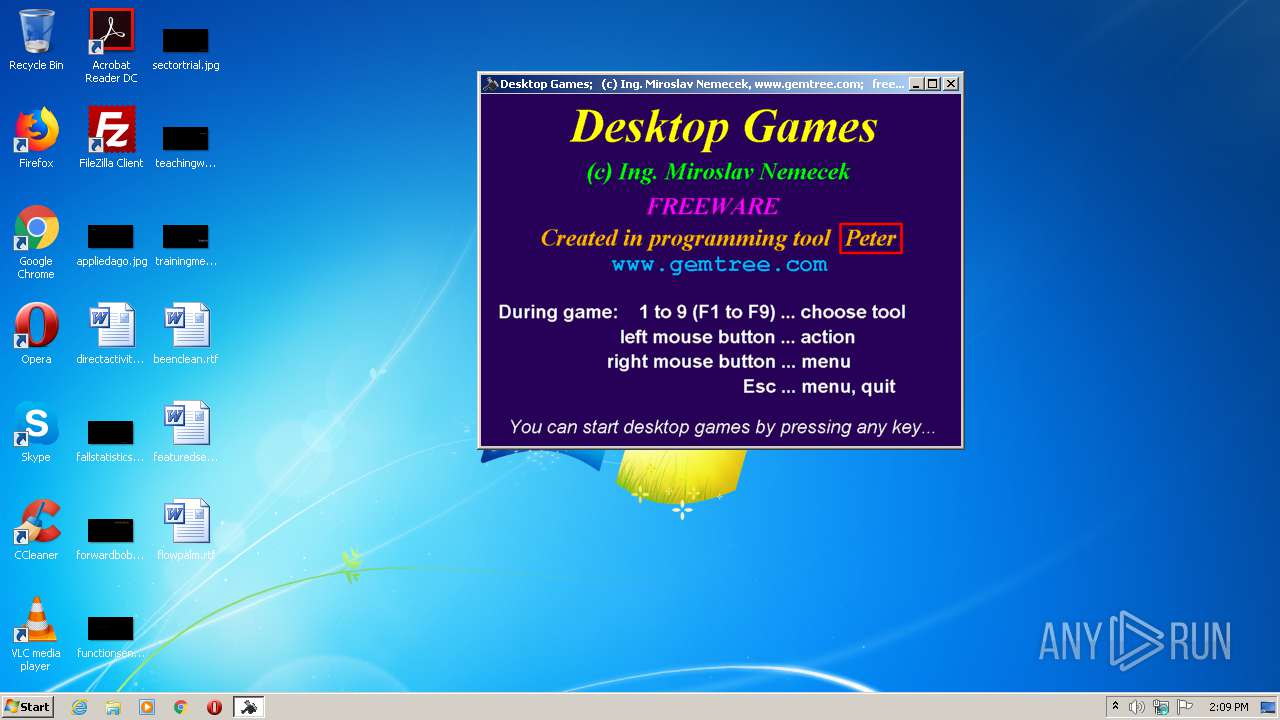This screenshot has height=720, width=1280.
Task: Open the Google Chrome desktop shortcut
Action: pos(36,242)
